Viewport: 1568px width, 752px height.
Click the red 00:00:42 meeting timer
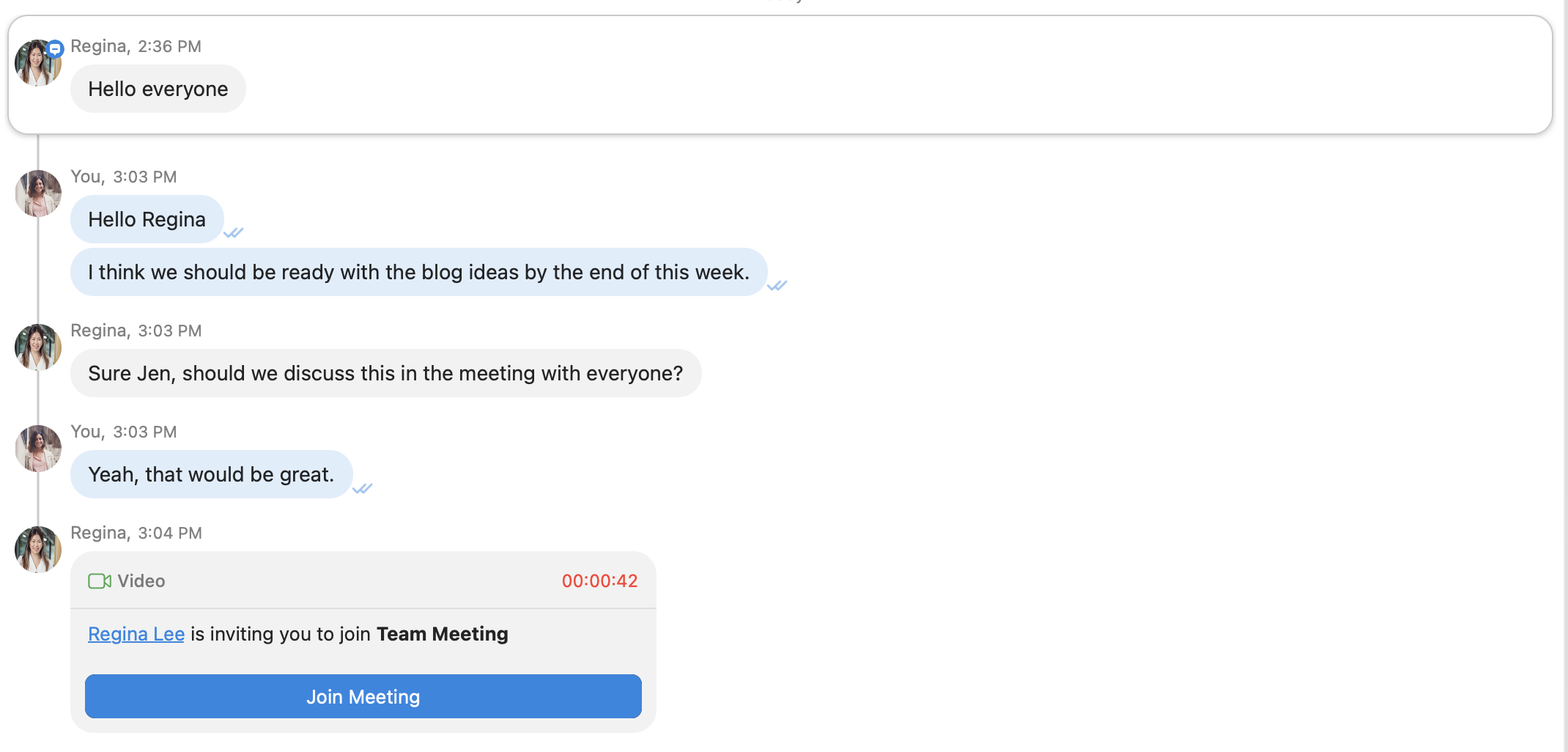[599, 581]
